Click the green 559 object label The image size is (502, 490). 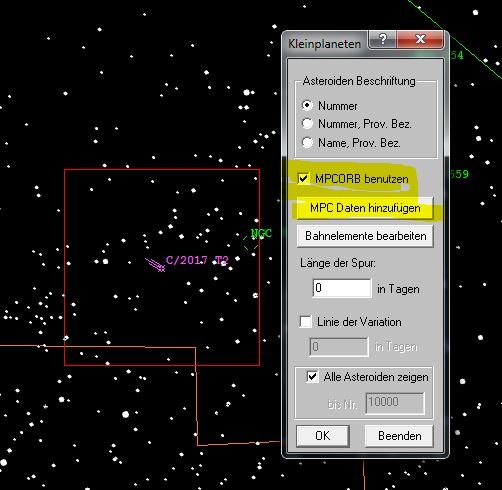click(459, 174)
